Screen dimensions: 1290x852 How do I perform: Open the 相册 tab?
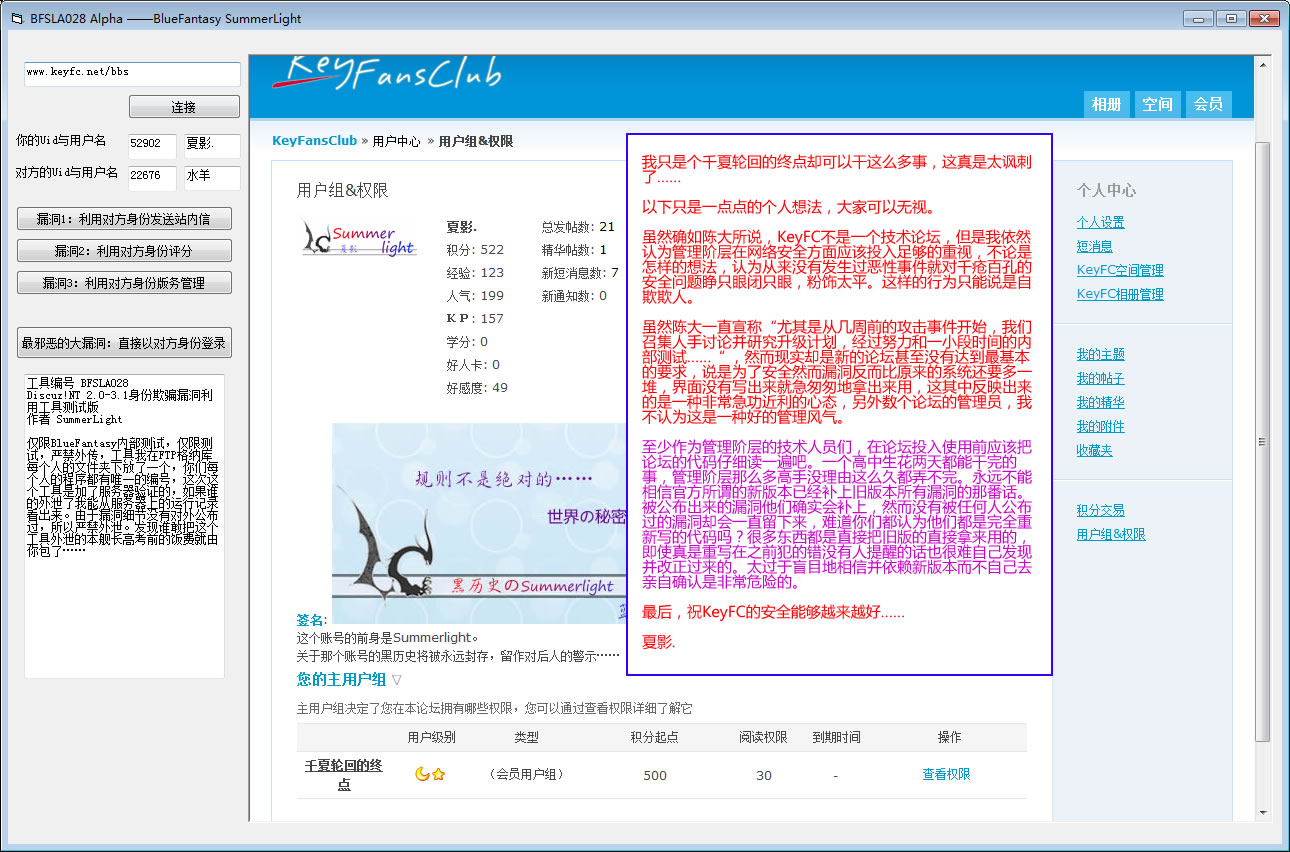click(x=1106, y=104)
